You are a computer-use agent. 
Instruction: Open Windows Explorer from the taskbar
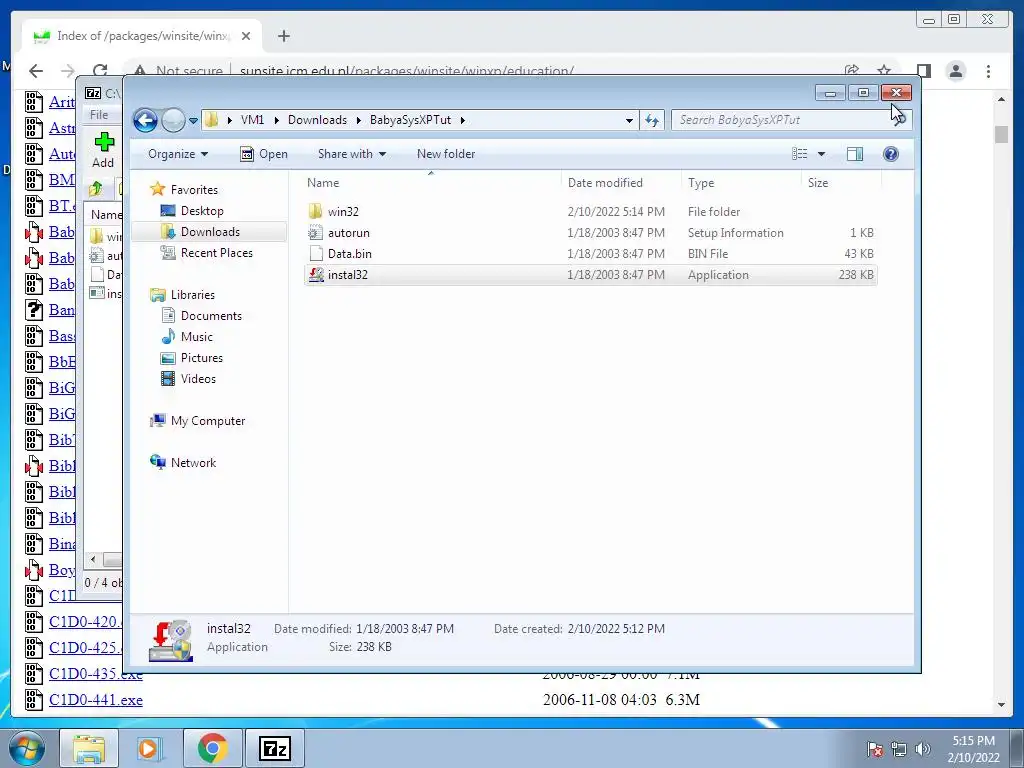89,748
